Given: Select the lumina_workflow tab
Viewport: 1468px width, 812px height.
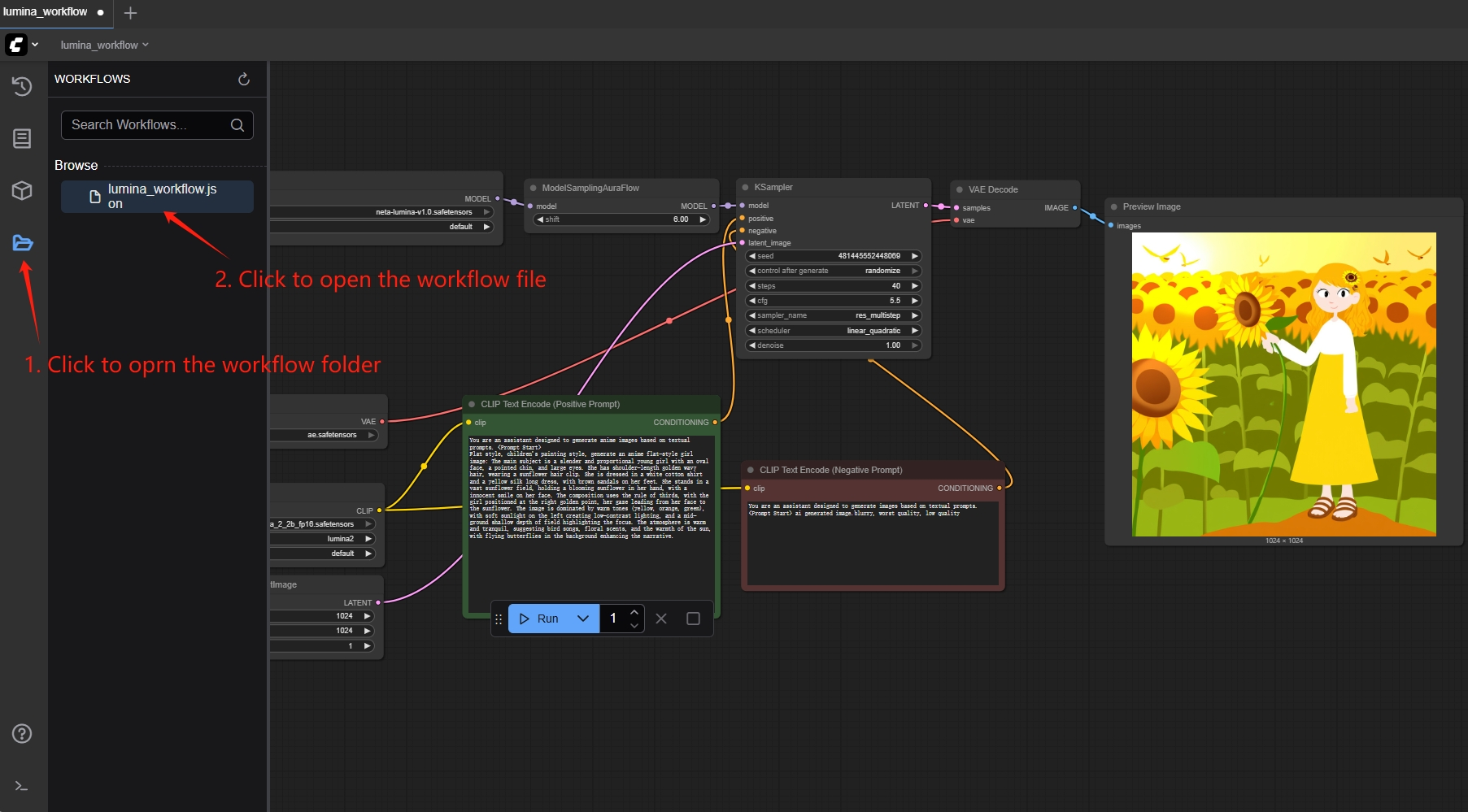Looking at the screenshot, I should tap(46, 12).
